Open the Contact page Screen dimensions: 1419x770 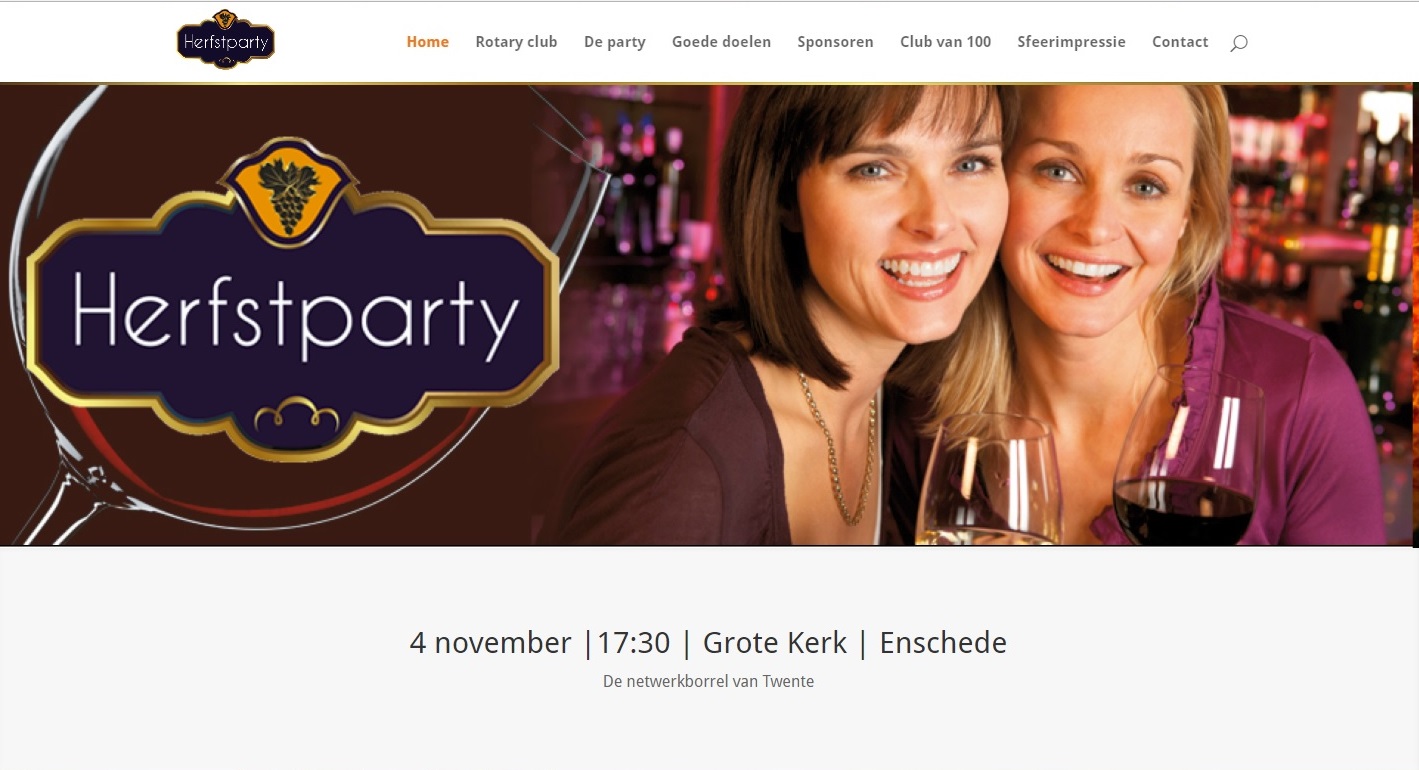click(1180, 42)
